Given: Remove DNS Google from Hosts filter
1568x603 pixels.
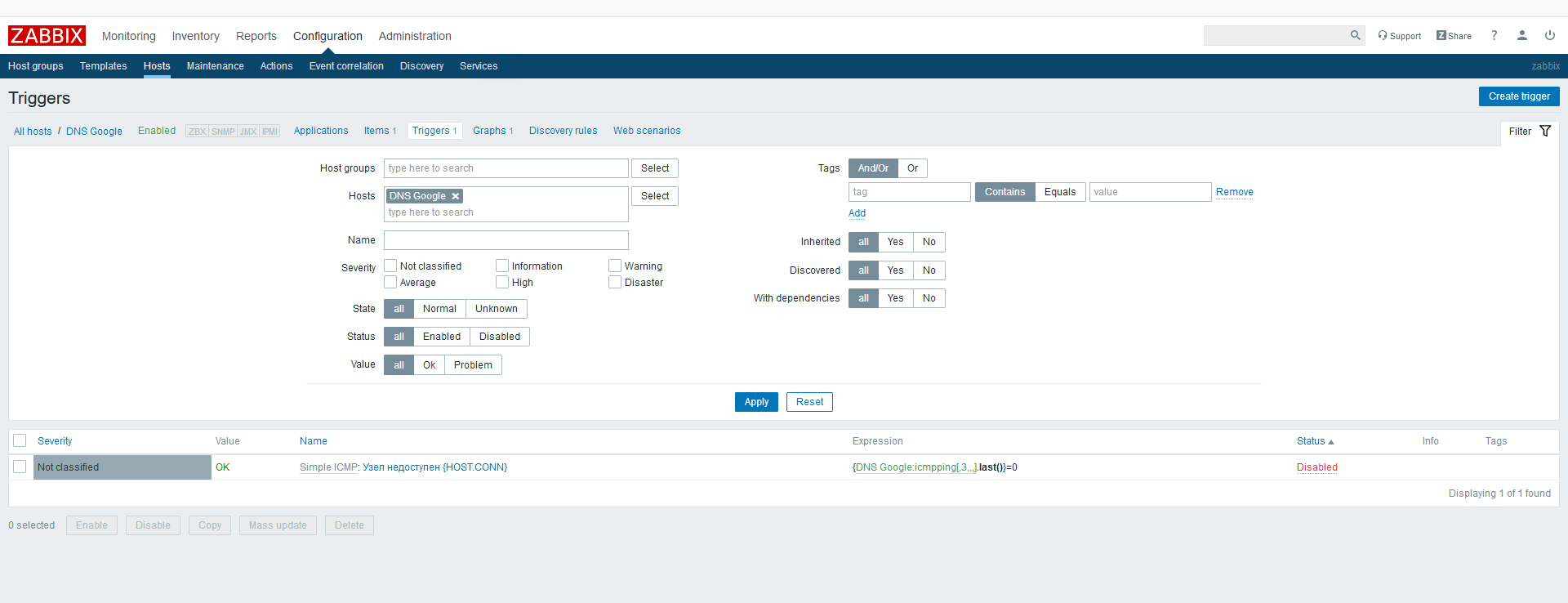Looking at the screenshot, I should pos(456,196).
